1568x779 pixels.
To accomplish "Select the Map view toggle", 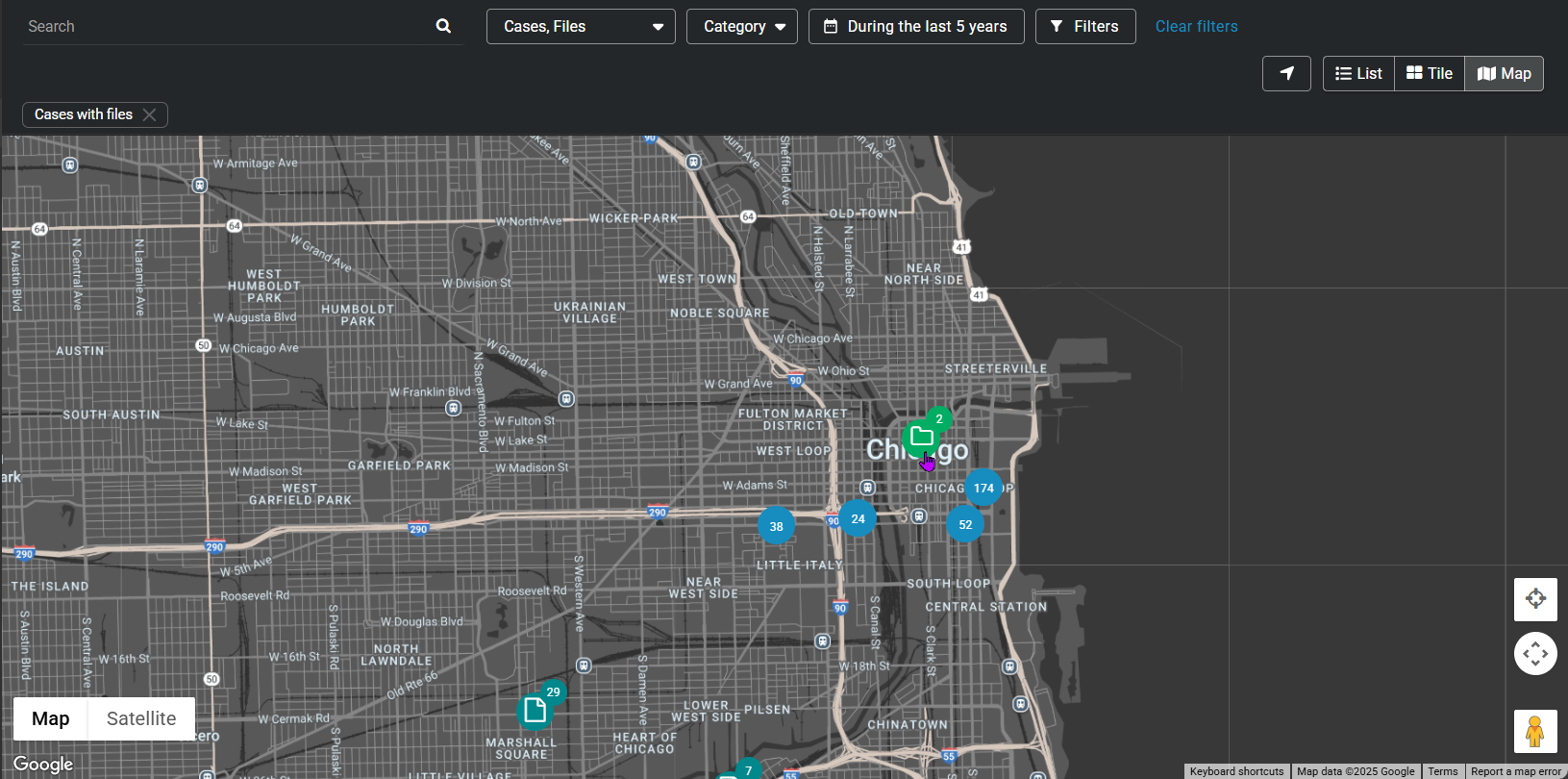I will [1504, 73].
